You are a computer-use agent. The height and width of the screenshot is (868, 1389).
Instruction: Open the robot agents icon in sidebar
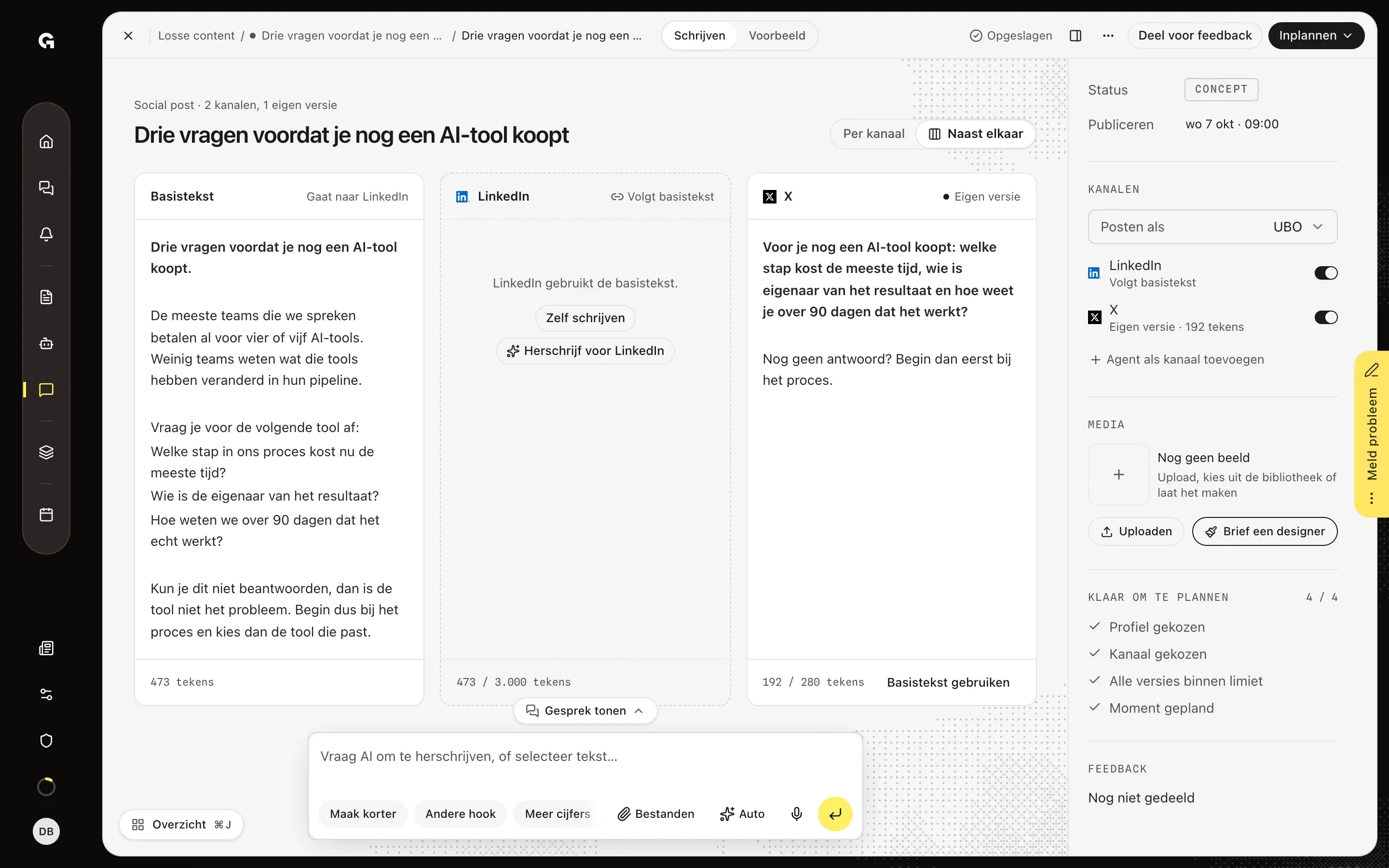(46, 343)
